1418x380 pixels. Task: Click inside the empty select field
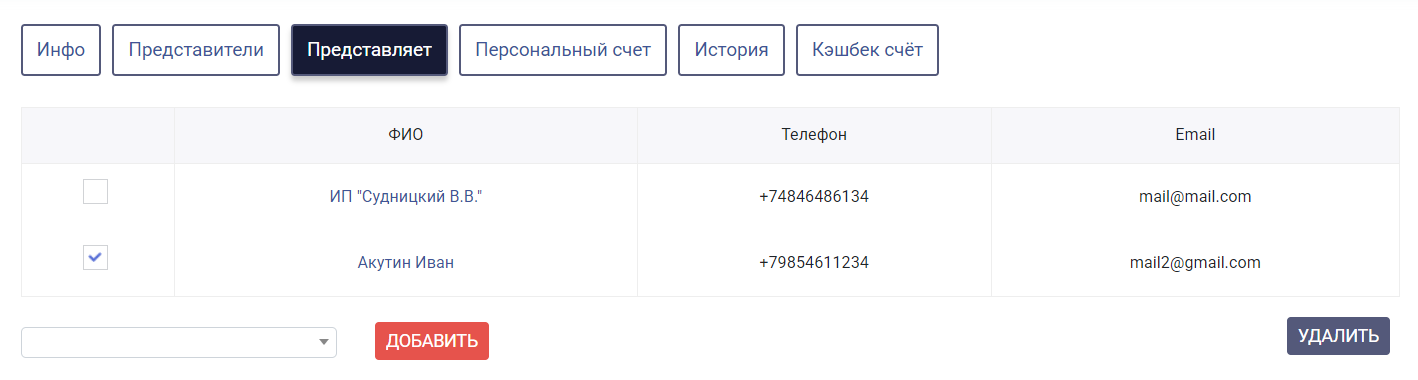(179, 342)
